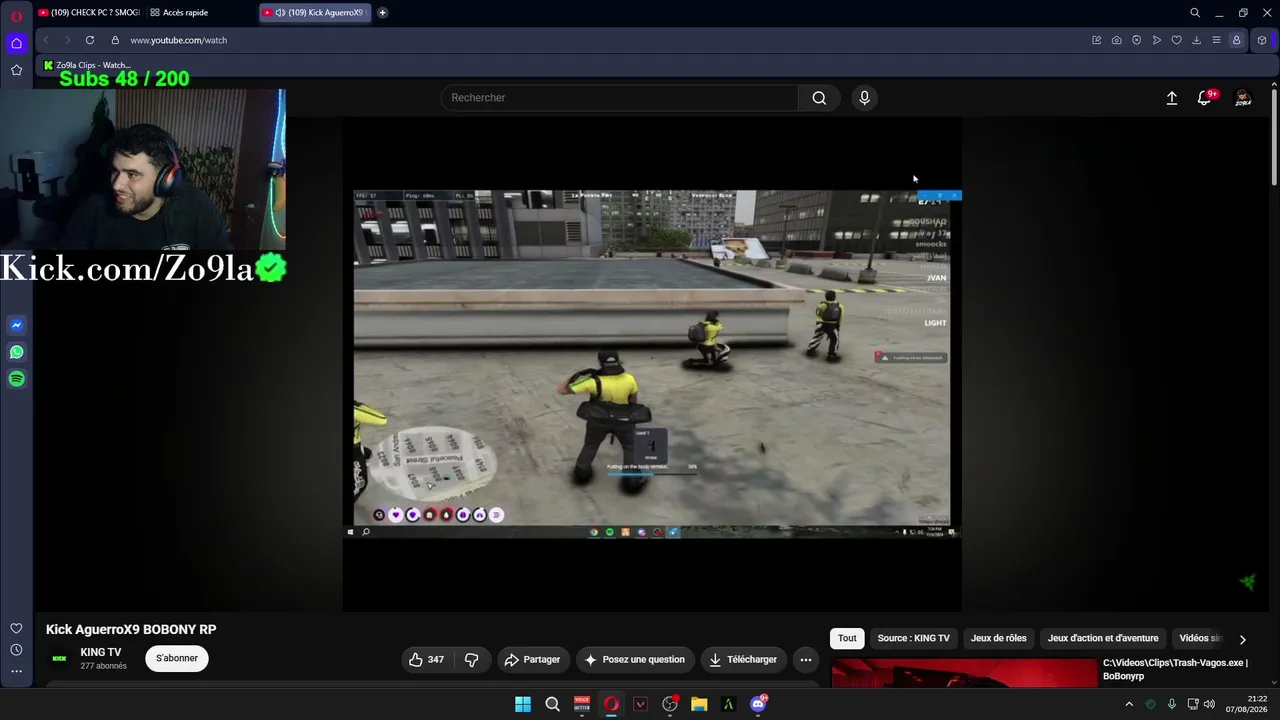Image resolution: width=1280 pixels, height=720 pixels.
Task: Click the Posez une question button
Action: click(635, 660)
